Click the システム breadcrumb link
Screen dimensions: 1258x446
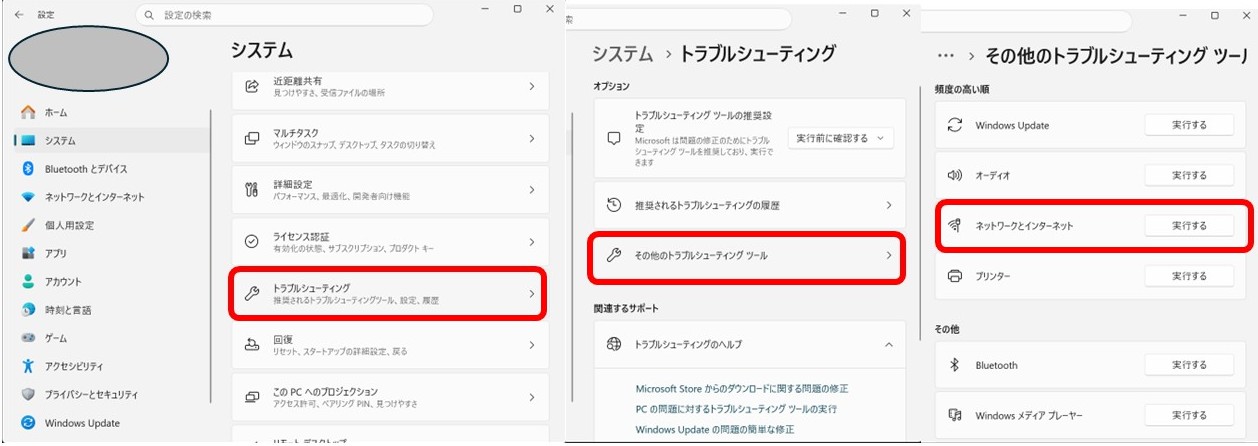click(x=622, y=54)
